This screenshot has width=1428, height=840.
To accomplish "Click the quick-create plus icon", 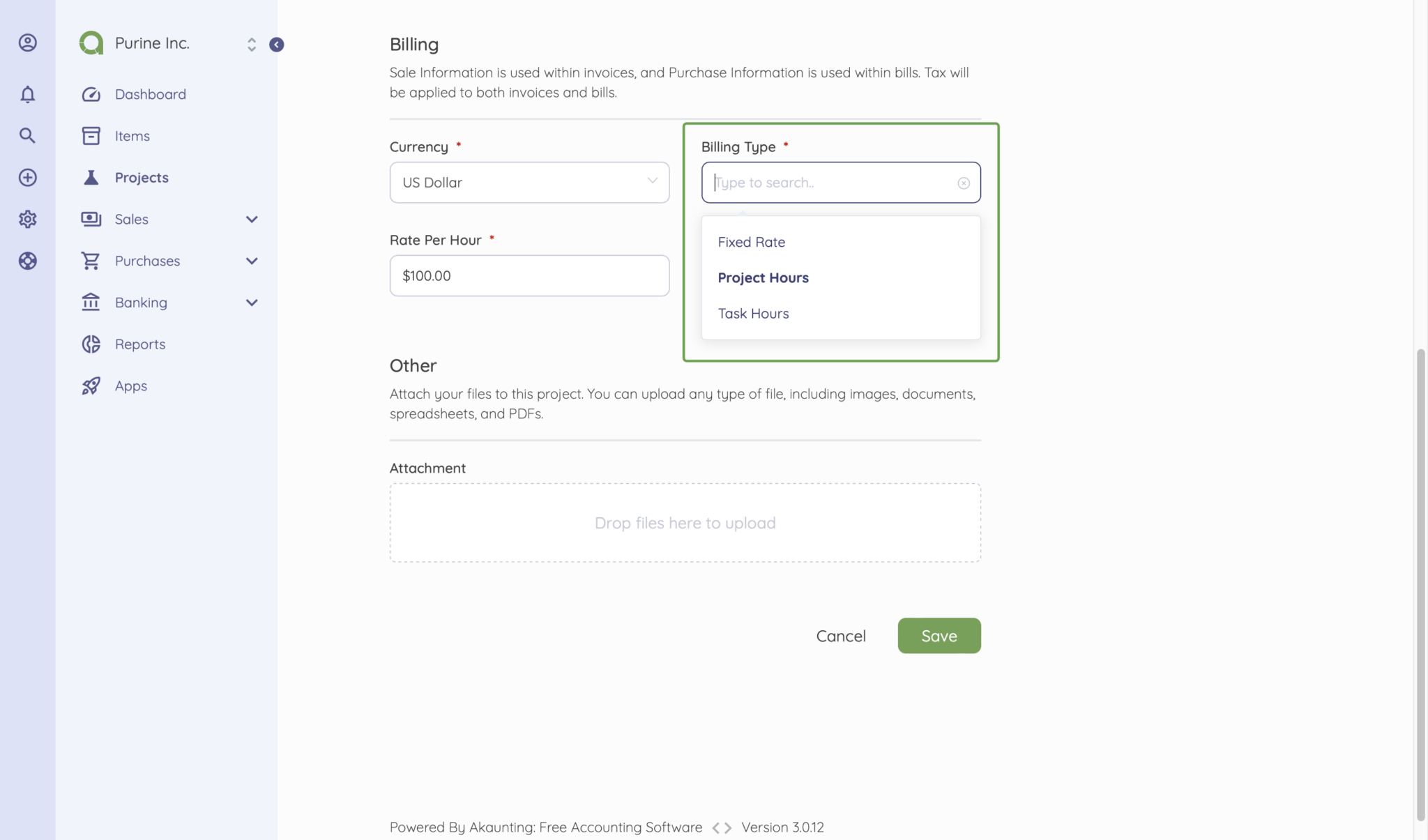I will (27, 177).
